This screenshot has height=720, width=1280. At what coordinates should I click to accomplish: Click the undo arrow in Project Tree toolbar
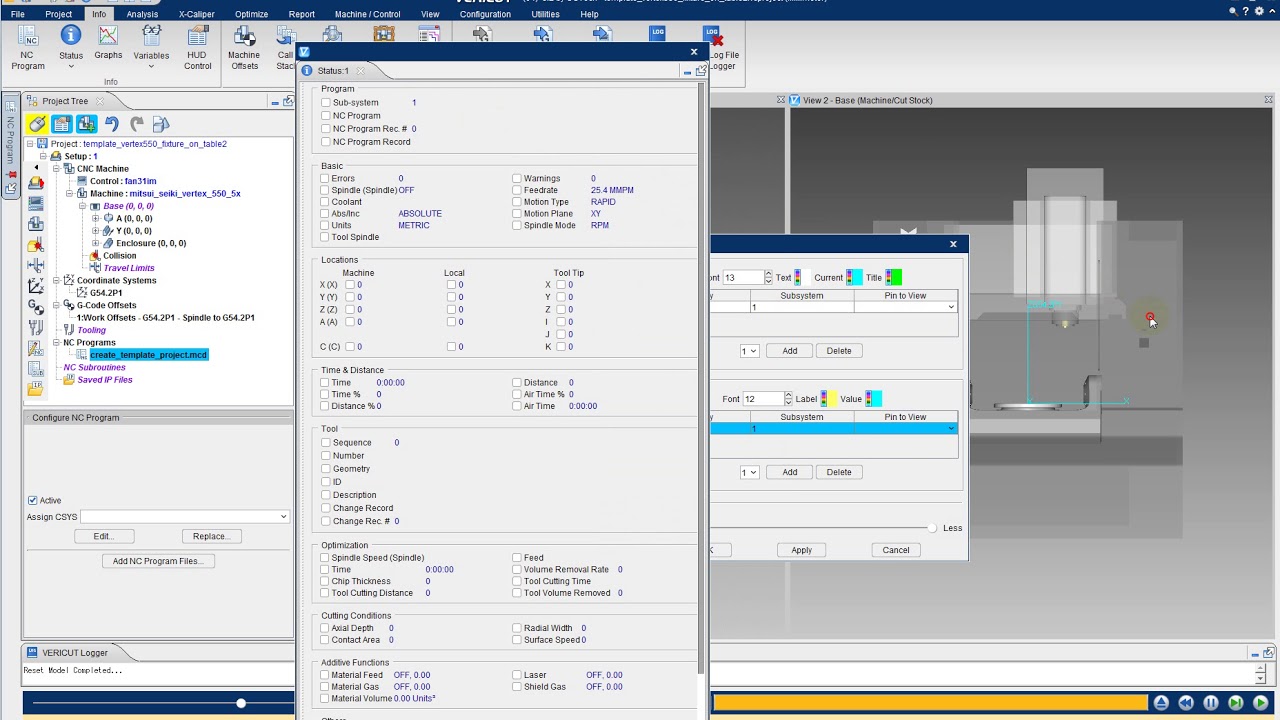click(112, 124)
